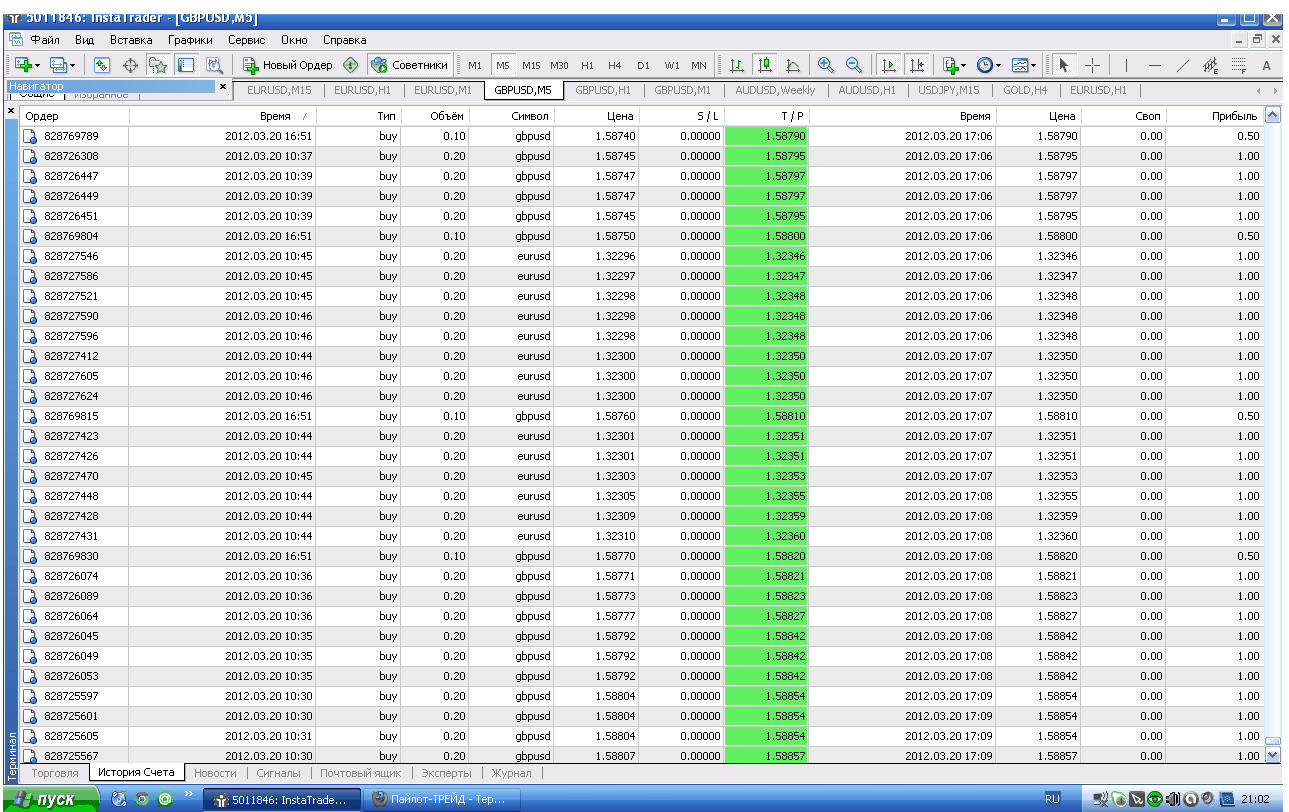Select order row 828769789

[x=641, y=136]
